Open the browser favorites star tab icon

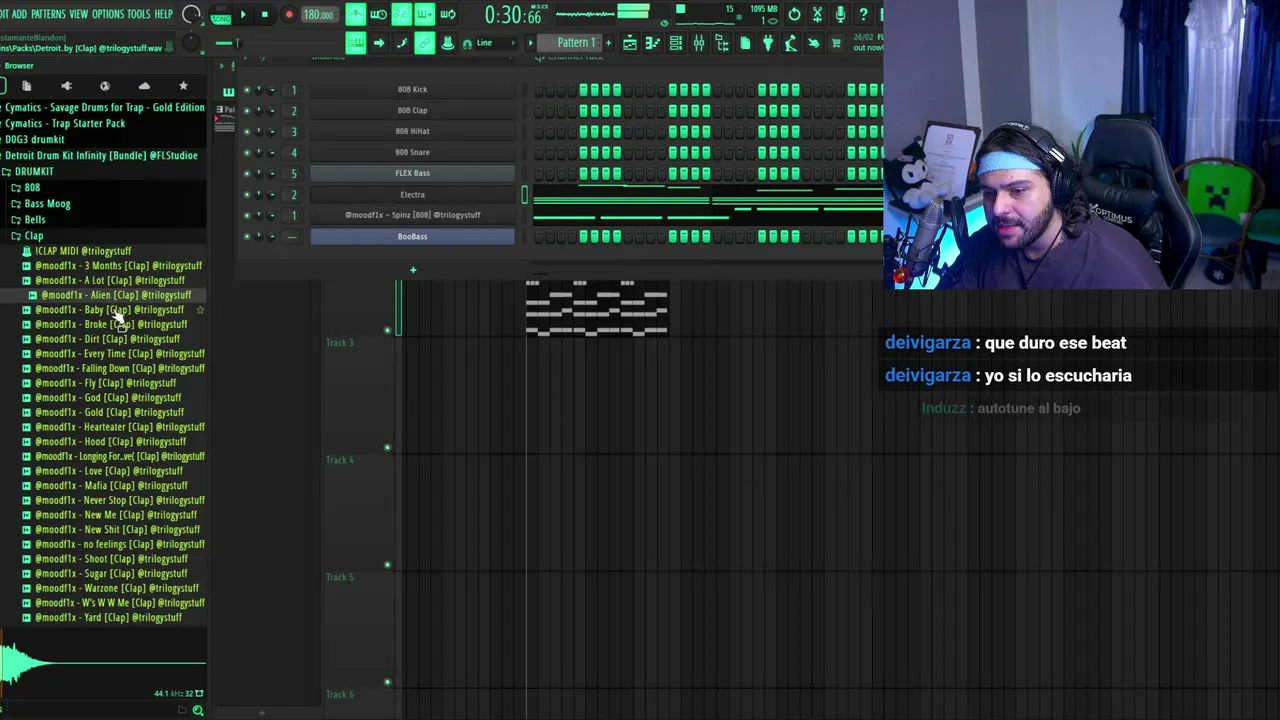point(183,86)
